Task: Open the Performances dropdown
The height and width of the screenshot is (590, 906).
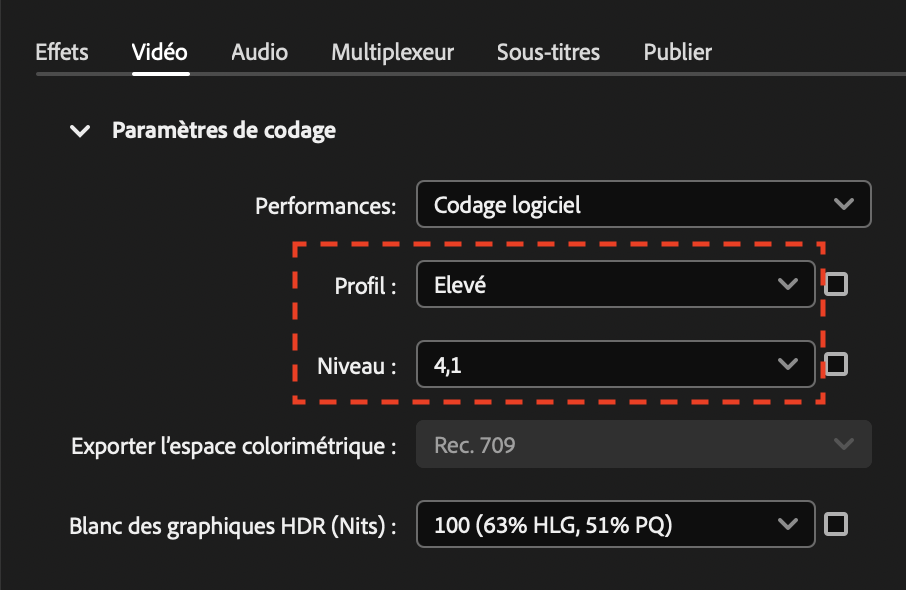Action: click(643, 204)
